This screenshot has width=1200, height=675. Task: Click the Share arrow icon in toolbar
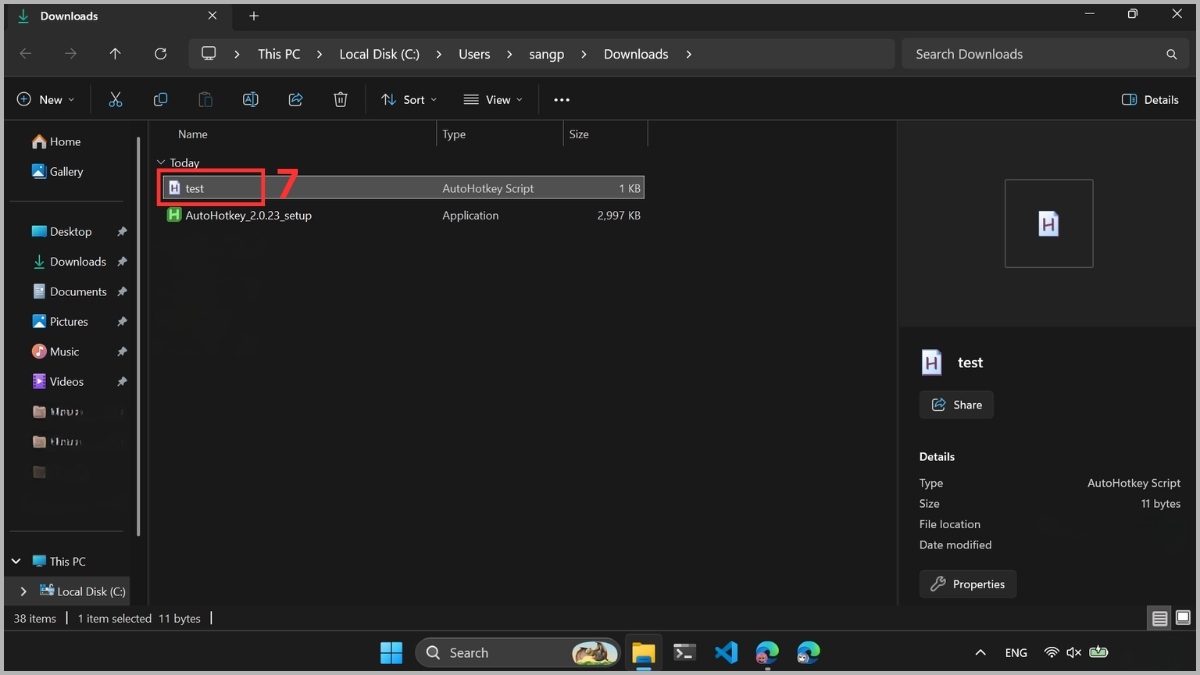(x=295, y=99)
